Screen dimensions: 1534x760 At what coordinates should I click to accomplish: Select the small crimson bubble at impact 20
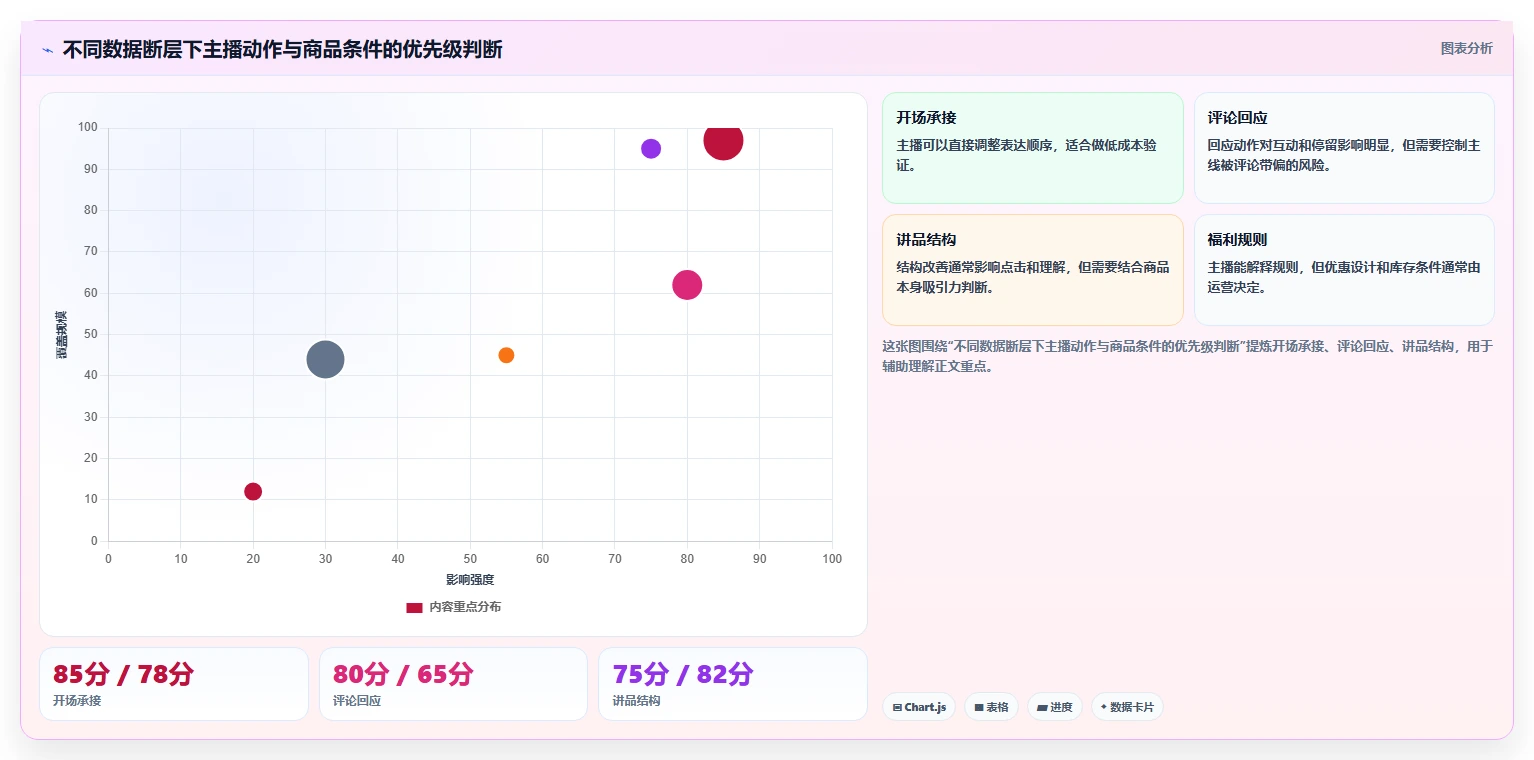coord(253,491)
